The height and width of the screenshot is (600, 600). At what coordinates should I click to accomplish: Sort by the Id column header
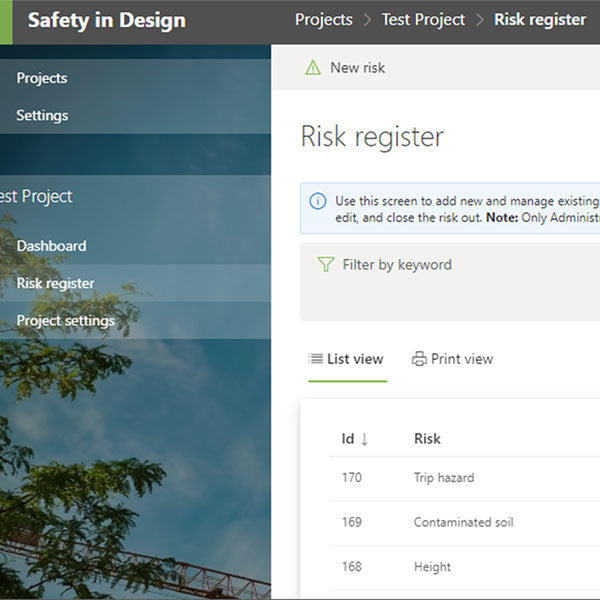point(348,439)
